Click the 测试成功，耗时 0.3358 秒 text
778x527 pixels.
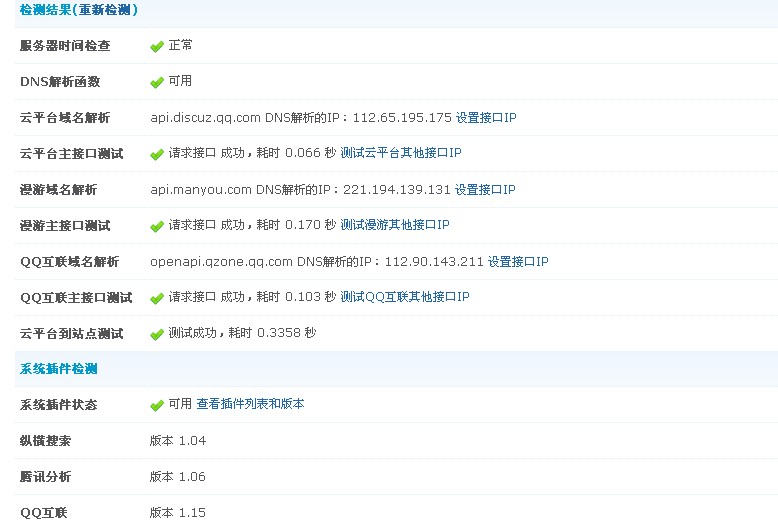(x=242, y=332)
